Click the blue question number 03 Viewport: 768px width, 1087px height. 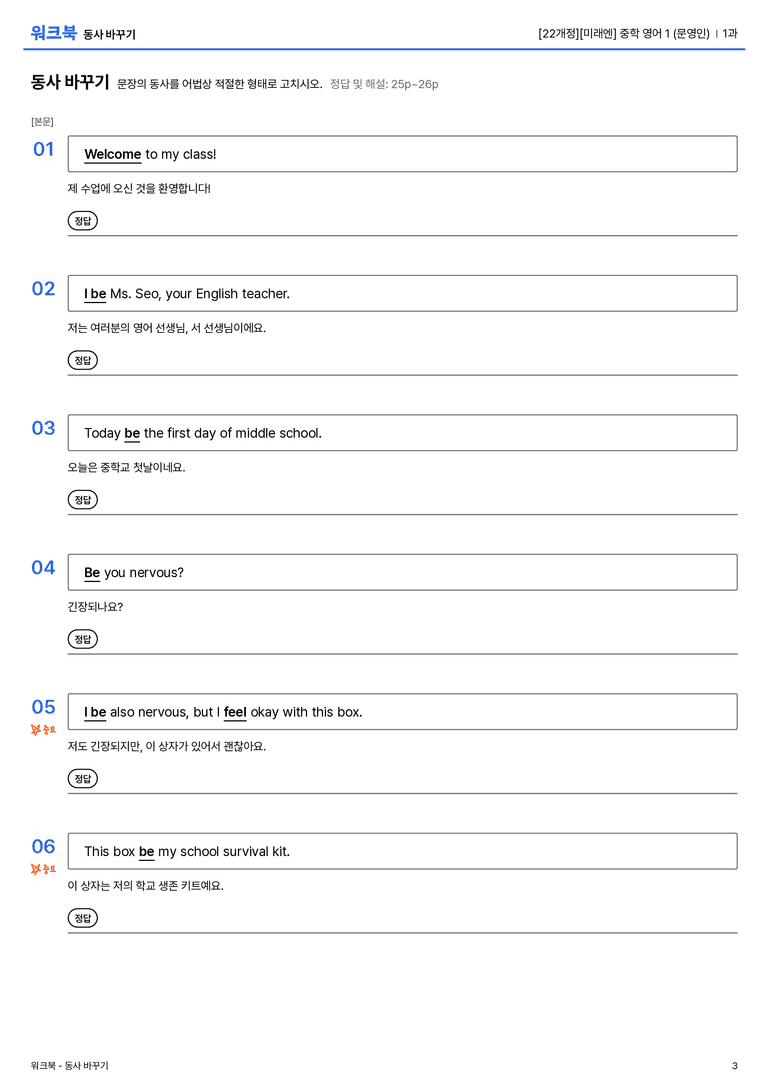43,428
